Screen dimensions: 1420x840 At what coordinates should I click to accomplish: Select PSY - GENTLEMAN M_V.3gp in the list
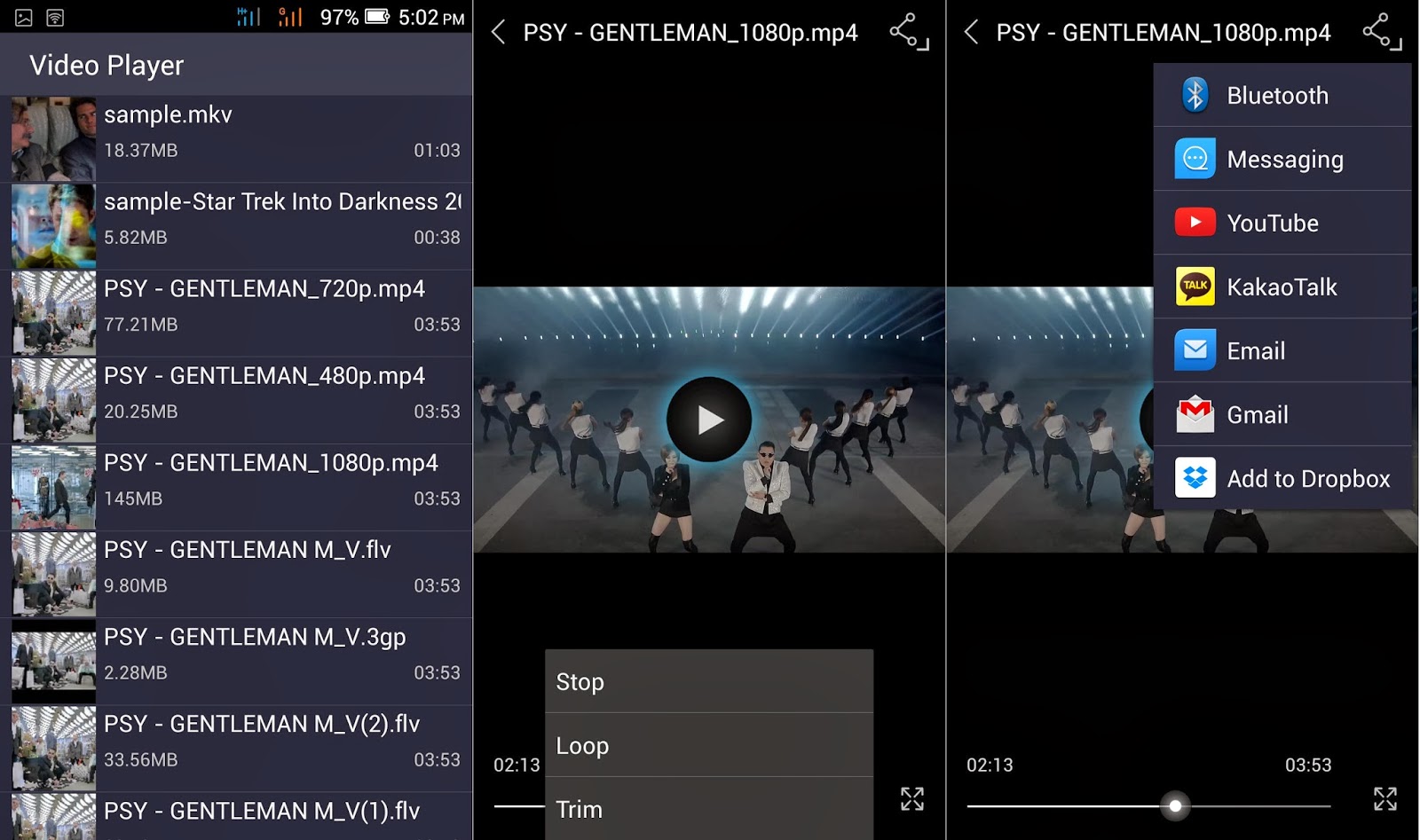[236, 661]
